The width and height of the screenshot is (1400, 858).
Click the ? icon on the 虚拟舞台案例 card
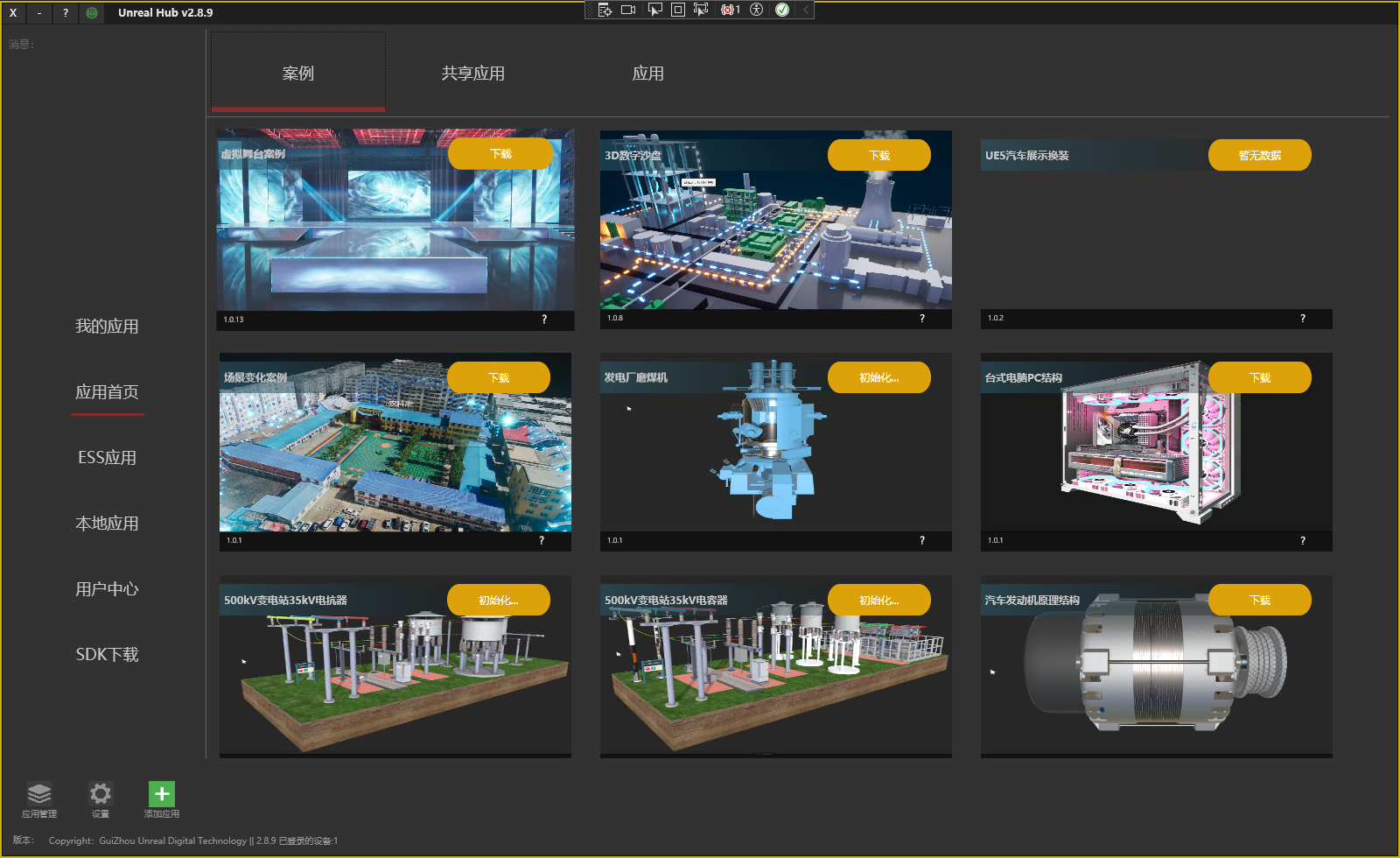point(543,320)
